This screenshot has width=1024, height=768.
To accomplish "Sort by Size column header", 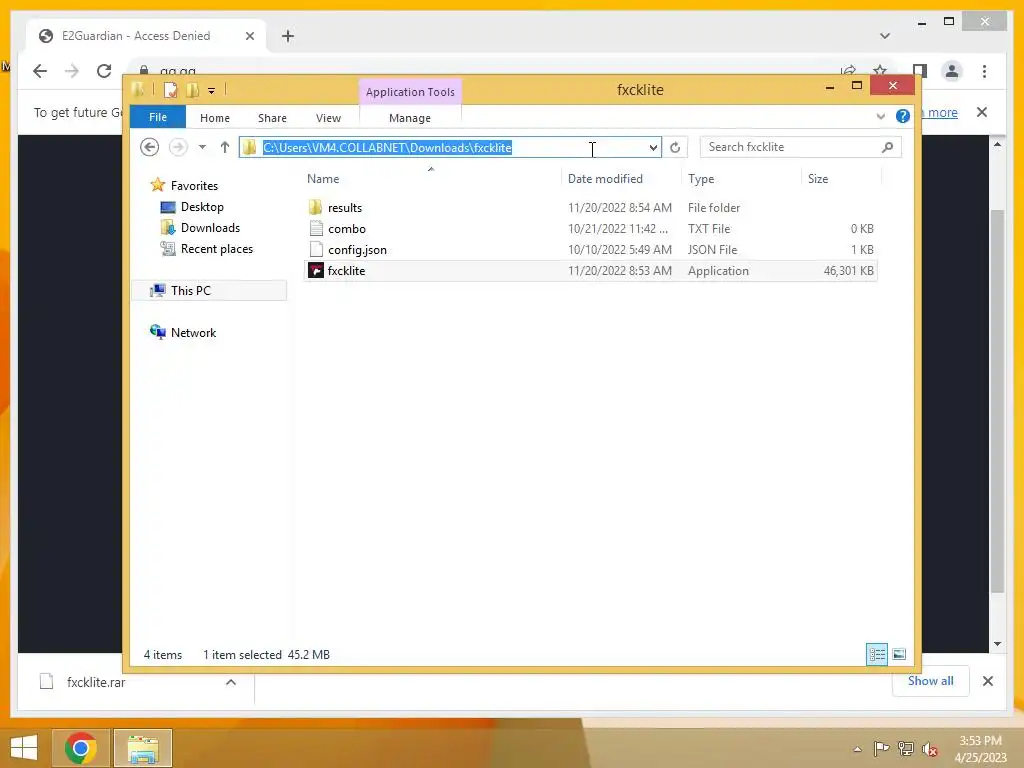I will (818, 179).
